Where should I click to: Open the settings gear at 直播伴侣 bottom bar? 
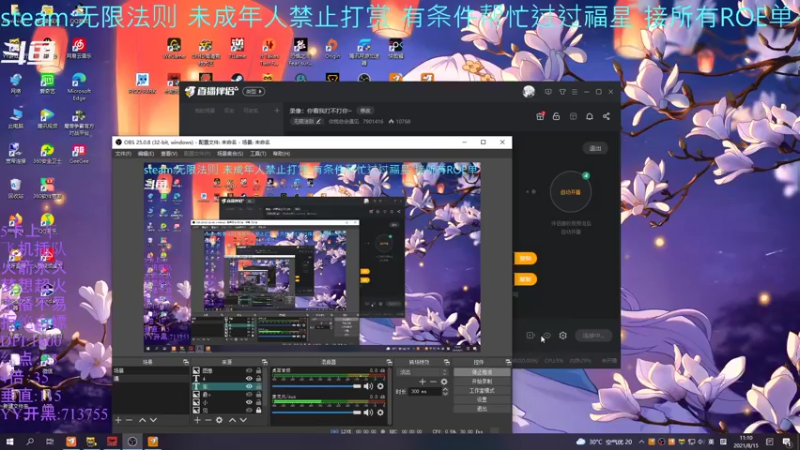[x=563, y=335]
